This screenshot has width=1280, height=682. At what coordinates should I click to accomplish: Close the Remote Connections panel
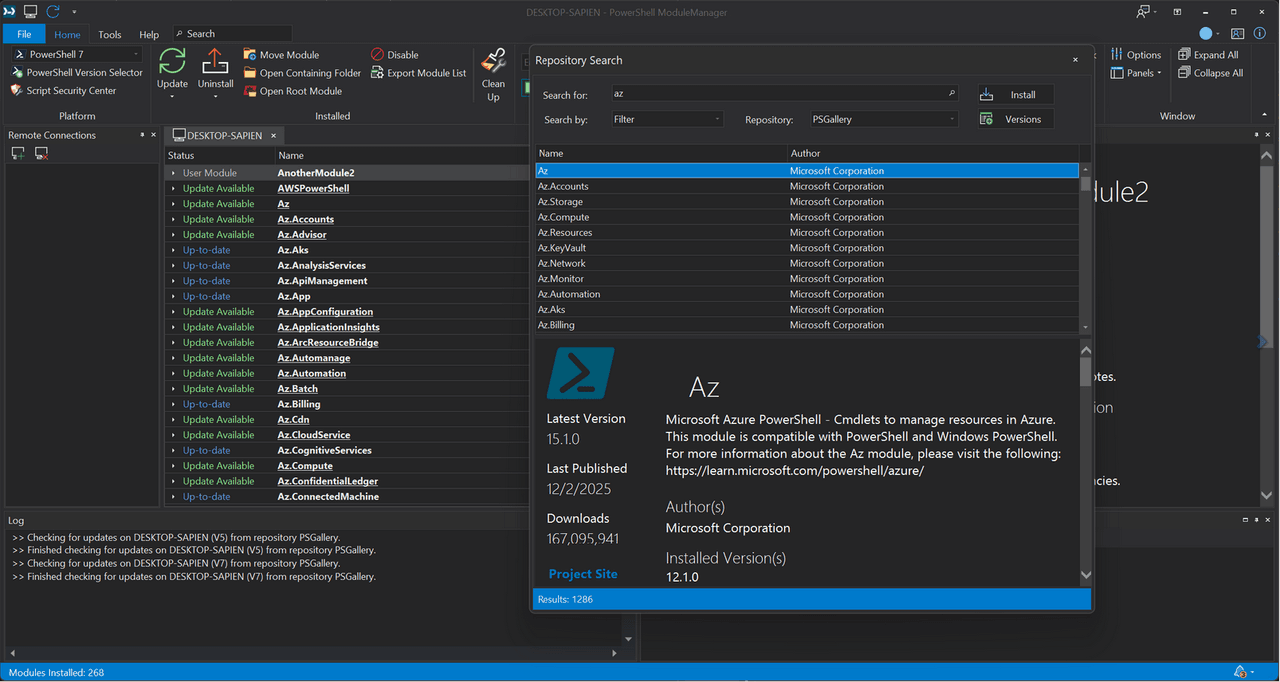pos(155,135)
